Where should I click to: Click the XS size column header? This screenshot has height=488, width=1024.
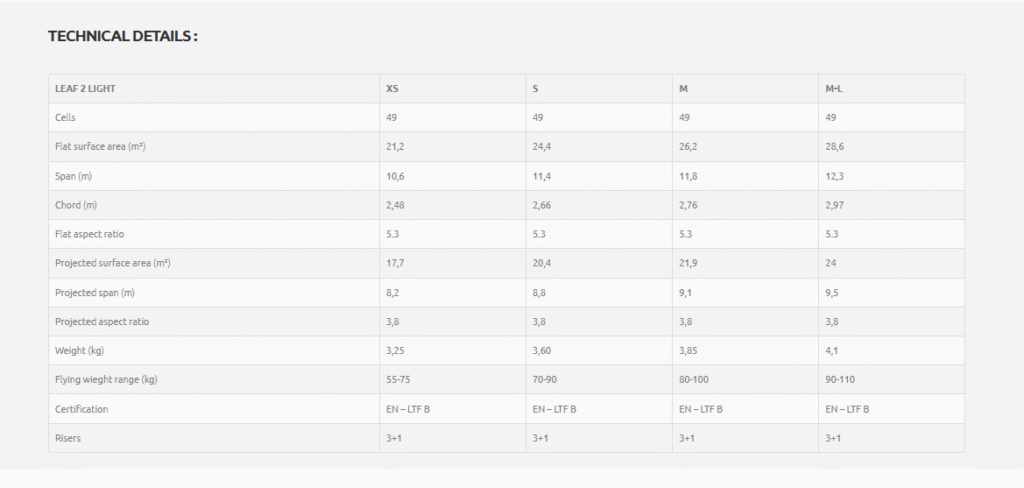click(392, 88)
